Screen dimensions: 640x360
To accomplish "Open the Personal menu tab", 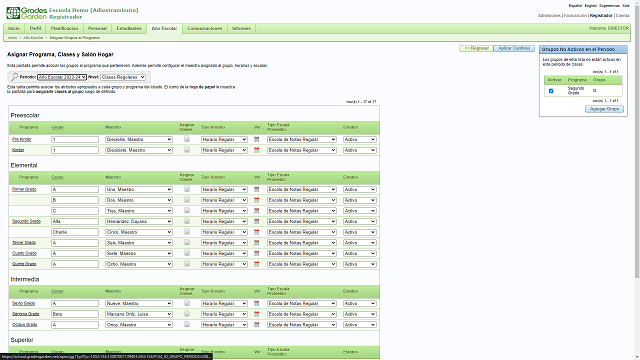I will 97,28.
